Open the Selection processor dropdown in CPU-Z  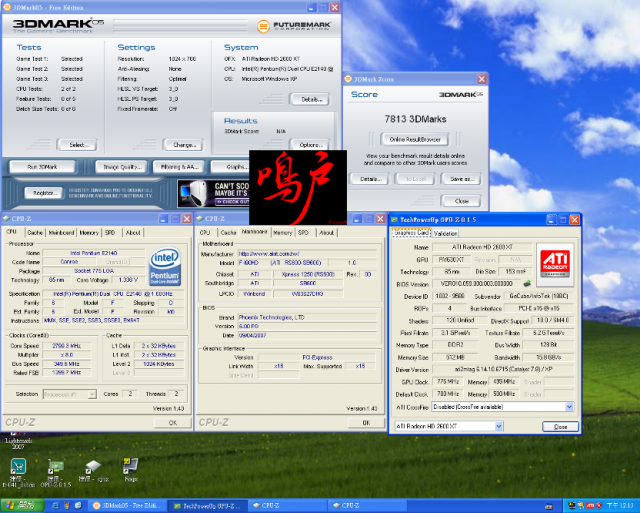tap(70, 394)
